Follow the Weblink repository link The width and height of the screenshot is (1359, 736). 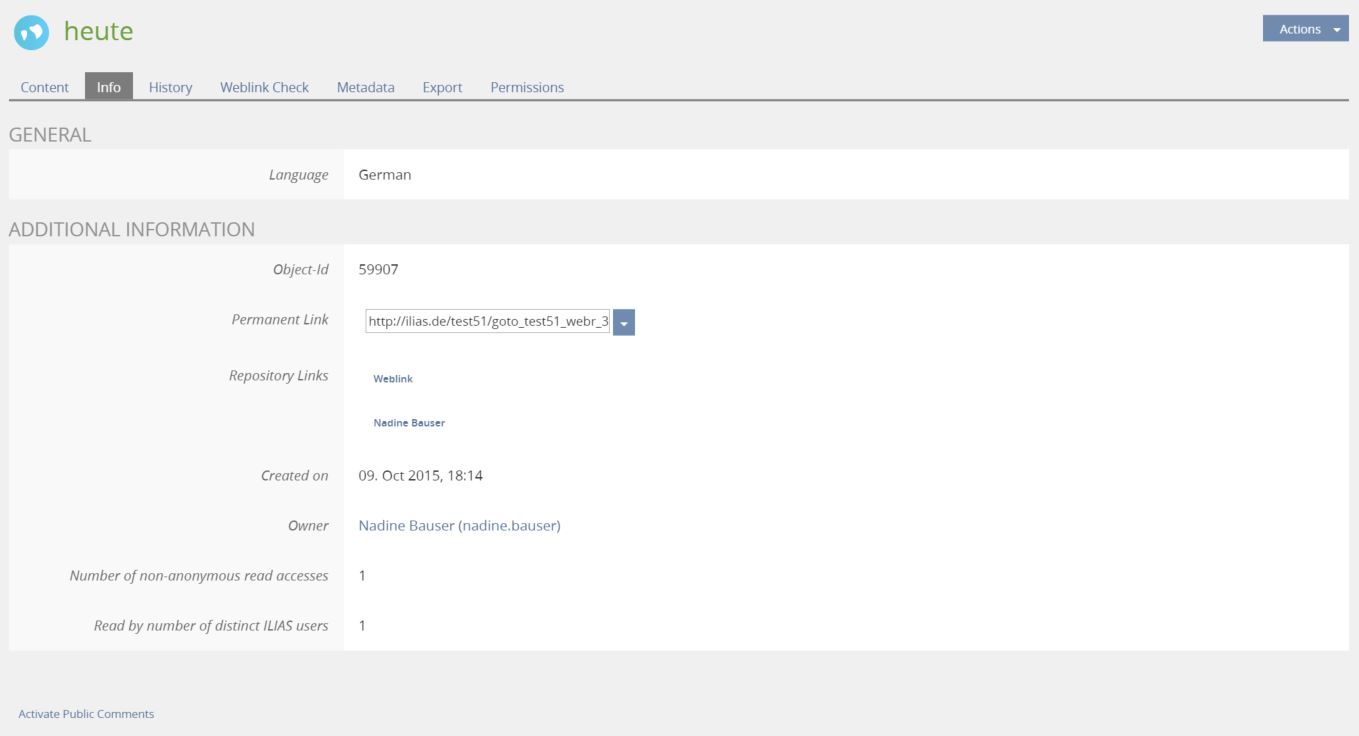(393, 379)
